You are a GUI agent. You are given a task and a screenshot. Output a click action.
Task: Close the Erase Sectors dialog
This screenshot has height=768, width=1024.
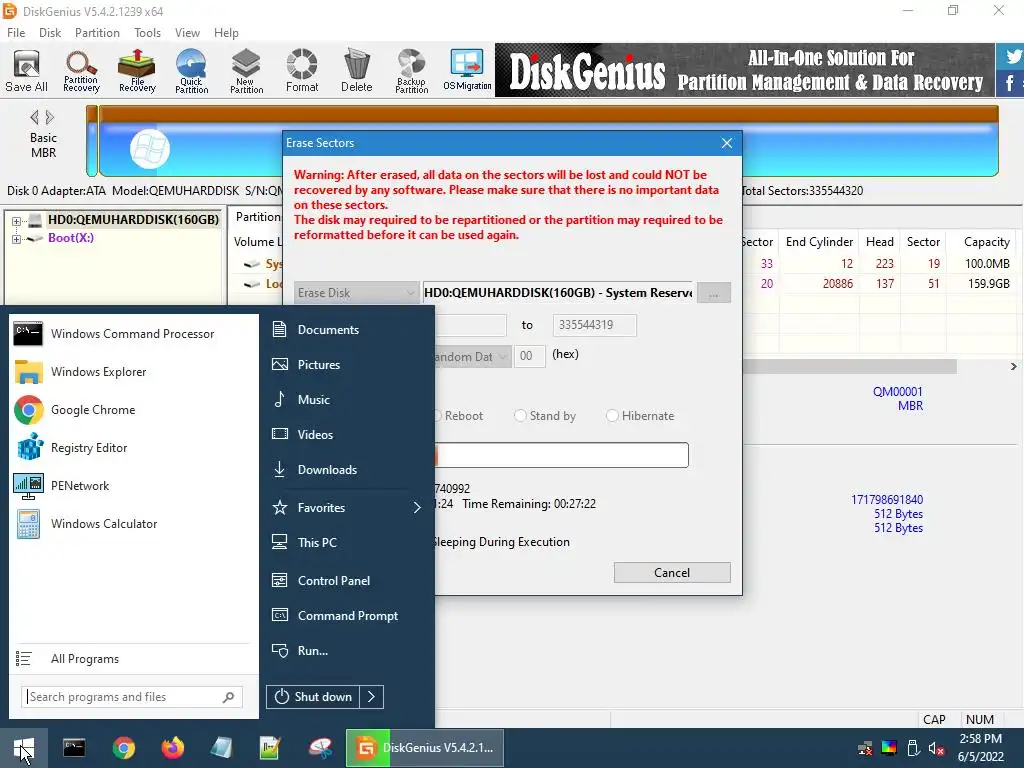727,143
